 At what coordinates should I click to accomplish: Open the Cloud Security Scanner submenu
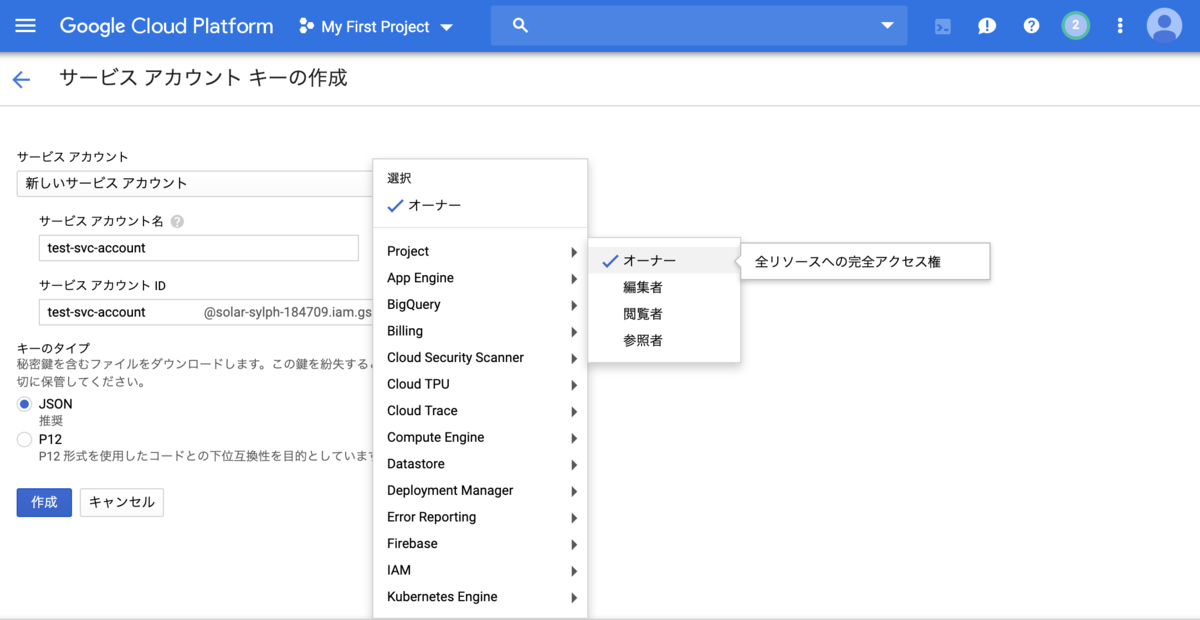point(480,357)
